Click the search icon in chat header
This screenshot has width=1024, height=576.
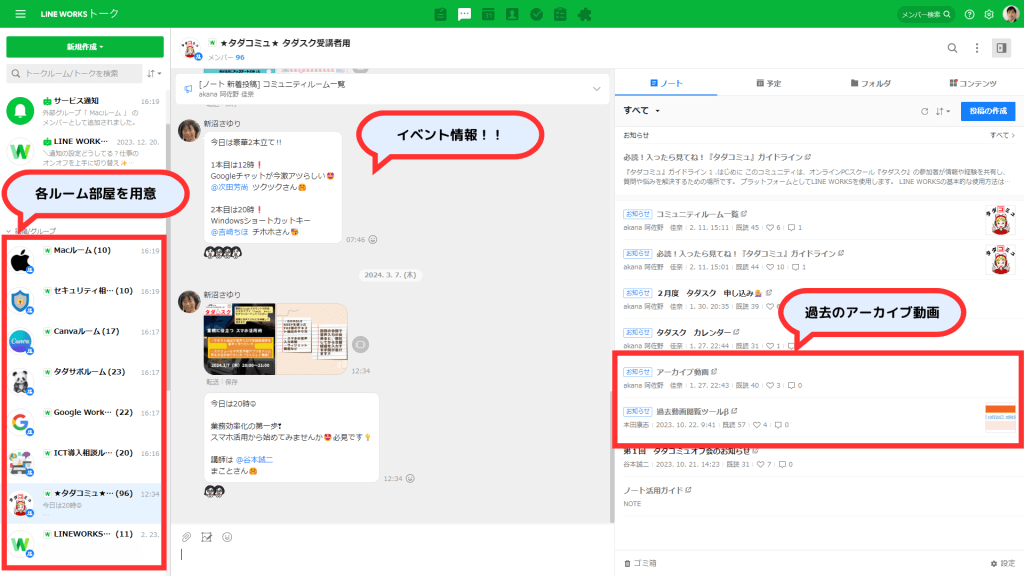pos(952,48)
